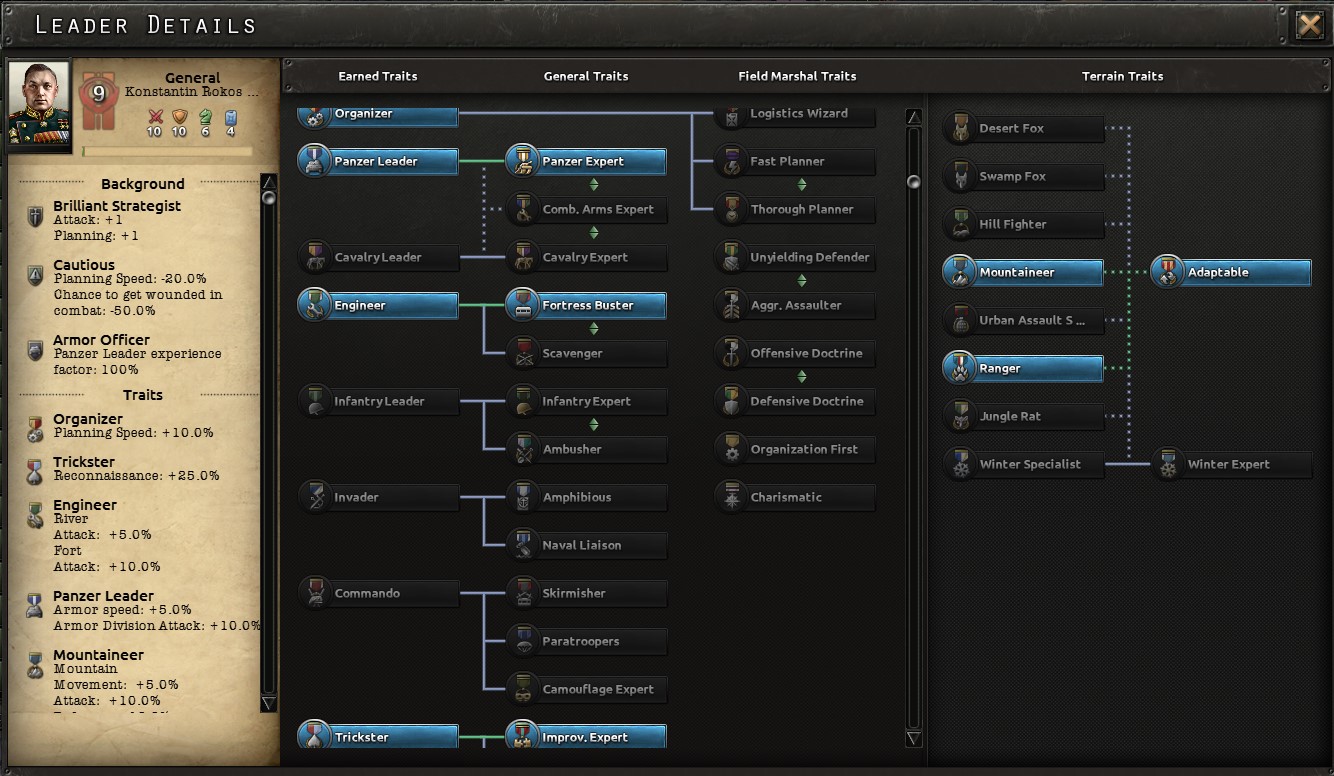
Task: Click the Terrain Traits column header
Action: click(x=1122, y=76)
